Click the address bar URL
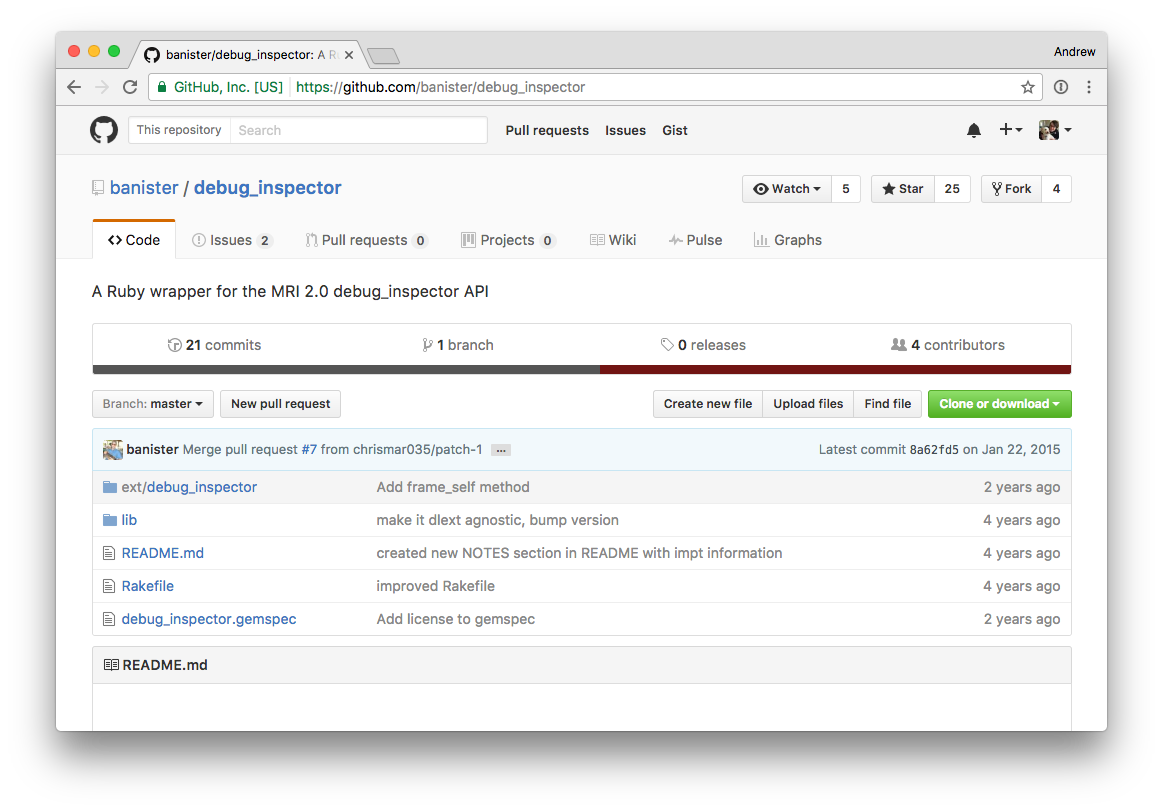This screenshot has width=1163, height=811. pos(441,87)
